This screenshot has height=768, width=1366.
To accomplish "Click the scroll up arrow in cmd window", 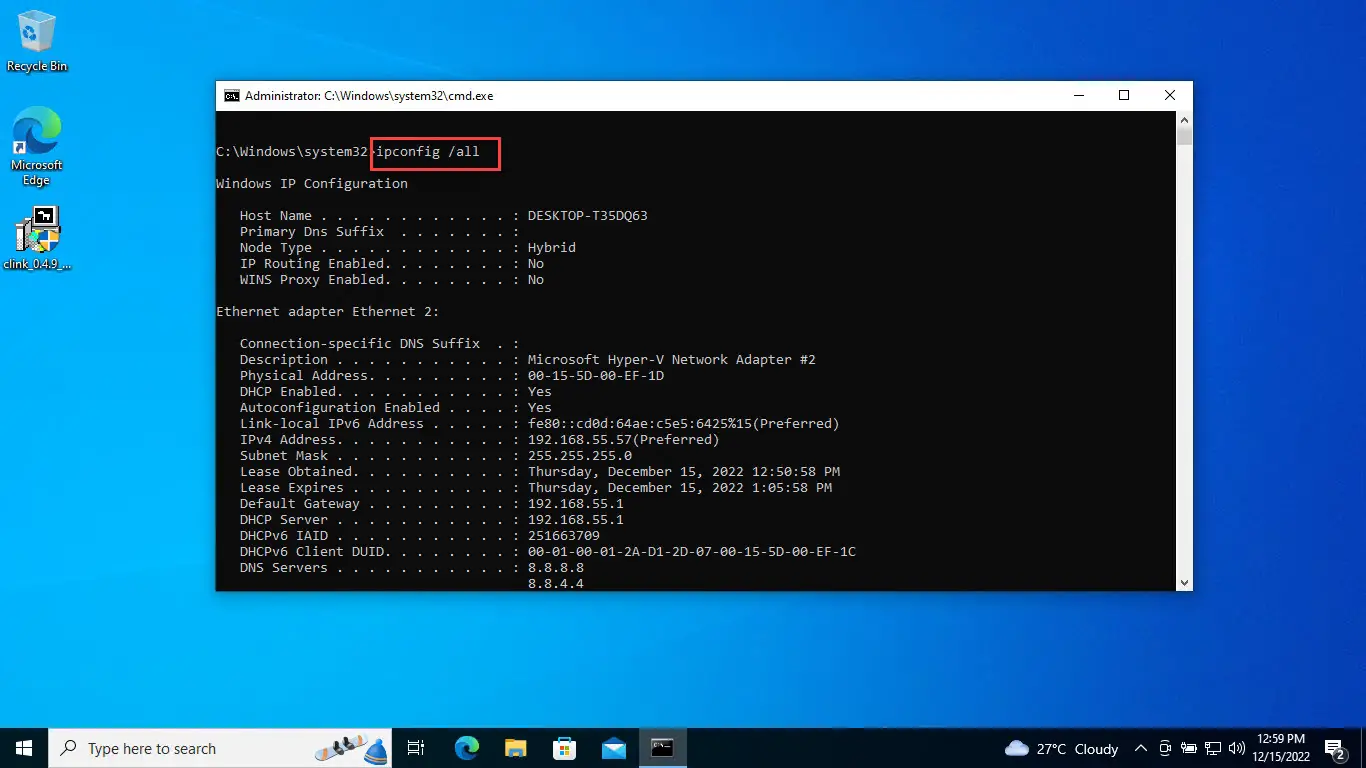I will [x=1184, y=119].
